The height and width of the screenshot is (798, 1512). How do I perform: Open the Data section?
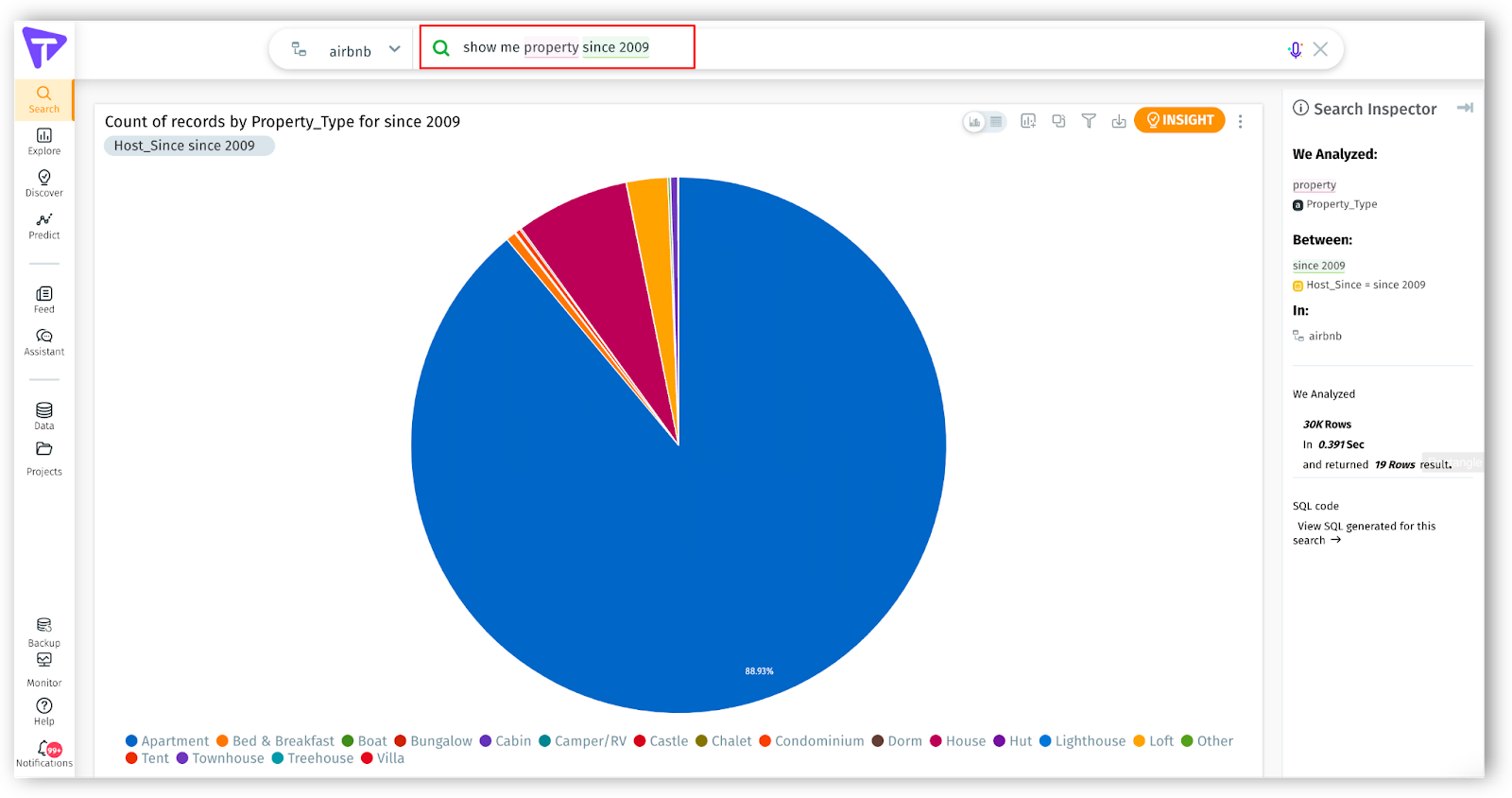43,416
